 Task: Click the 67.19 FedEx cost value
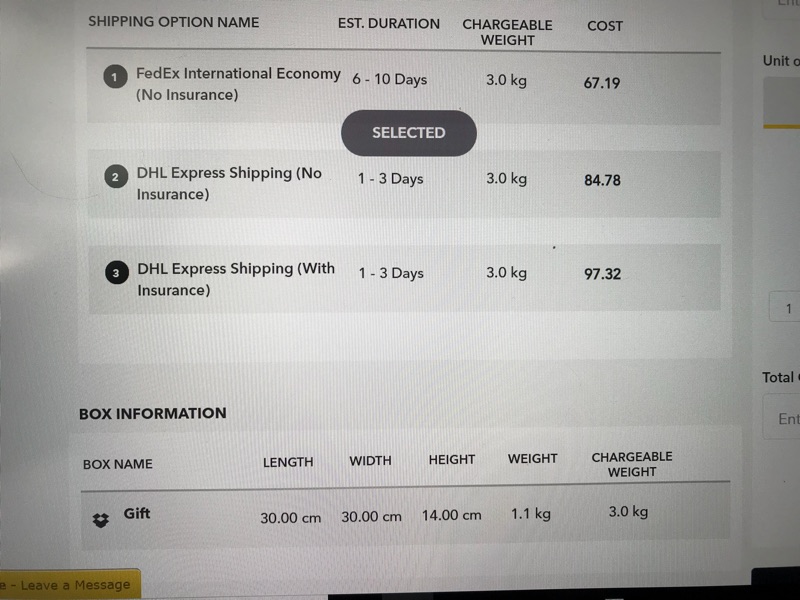coord(602,83)
